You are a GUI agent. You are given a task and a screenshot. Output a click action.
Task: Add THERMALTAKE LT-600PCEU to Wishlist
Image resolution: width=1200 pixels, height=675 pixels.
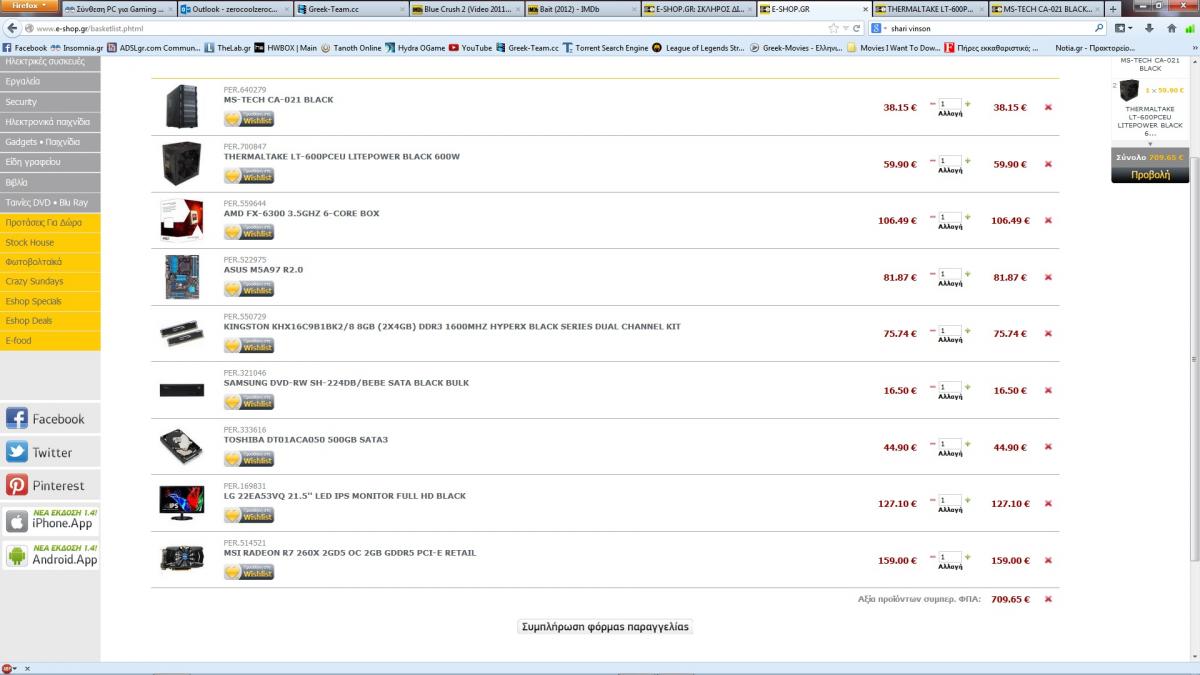point(249,176)
